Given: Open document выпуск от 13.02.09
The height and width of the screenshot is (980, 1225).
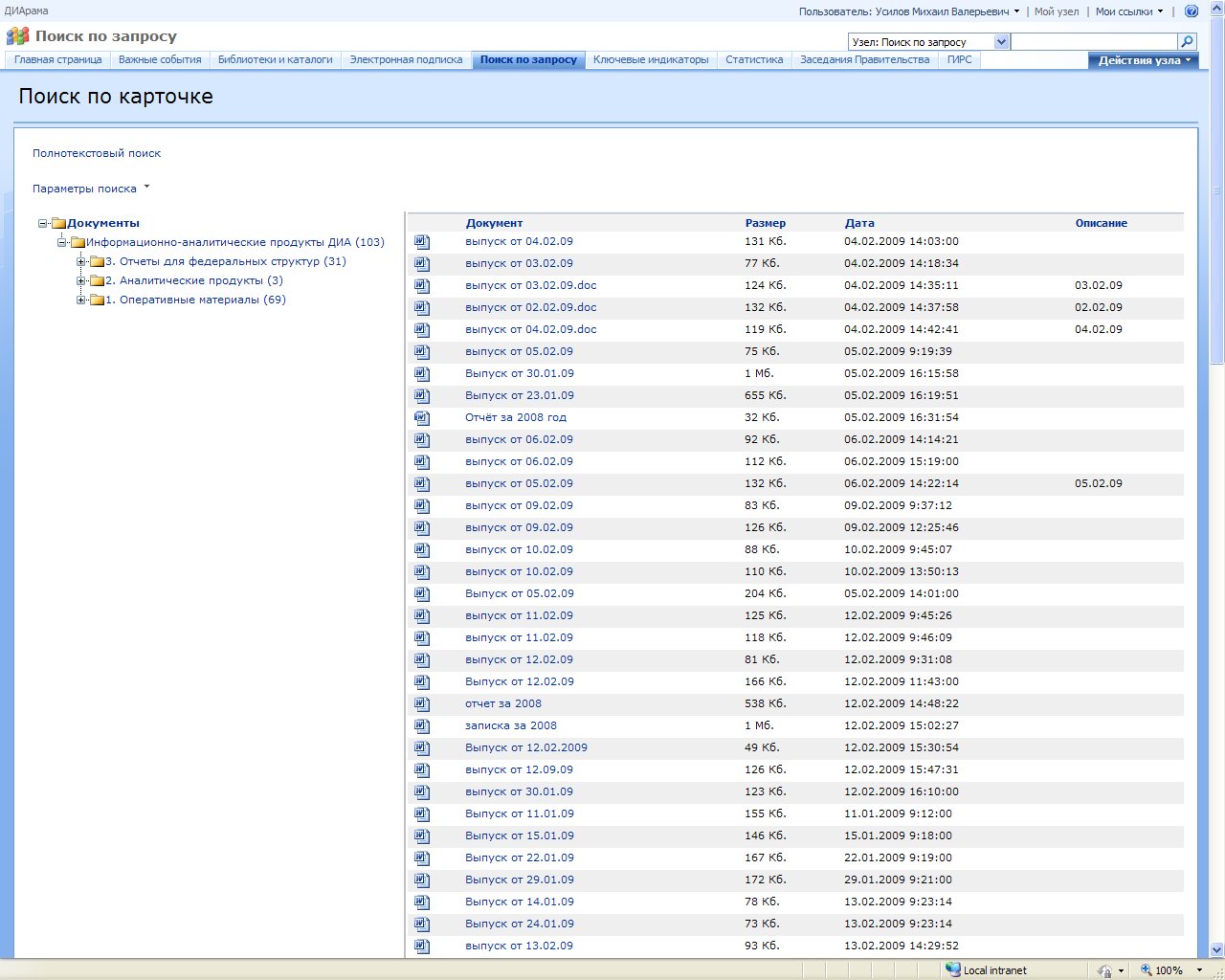Looking at the screenshot, I should point(519,946).
